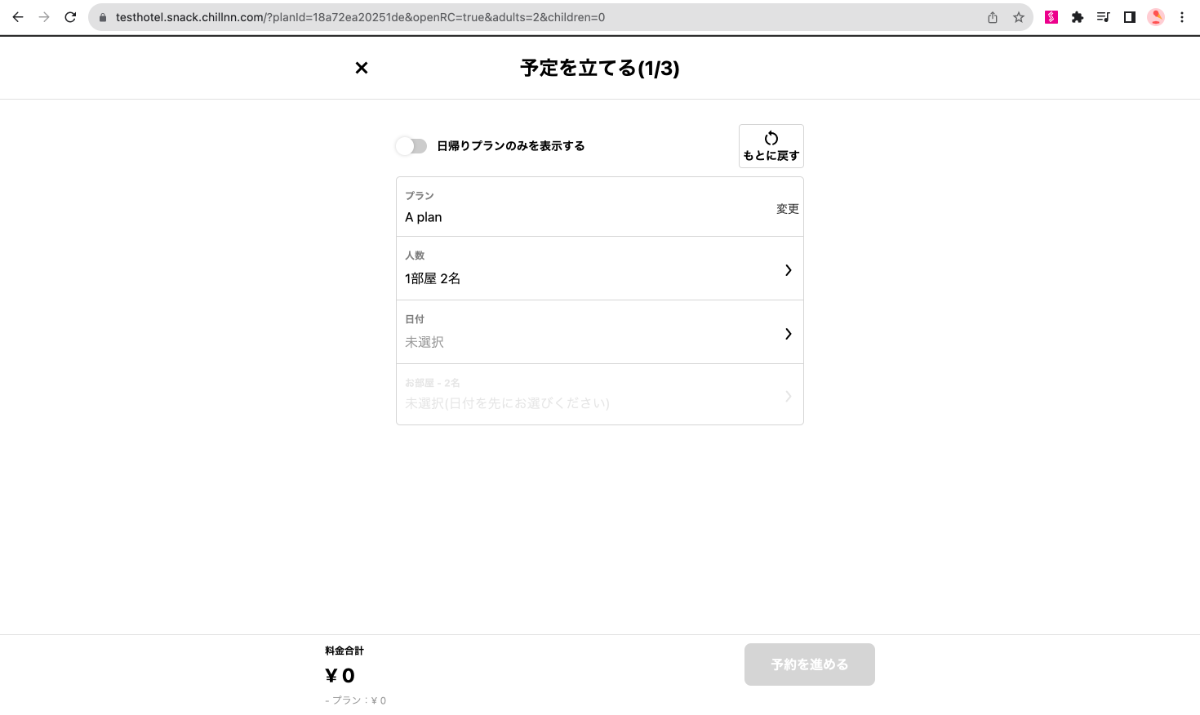Expand the 人数 guest count row

788,270
